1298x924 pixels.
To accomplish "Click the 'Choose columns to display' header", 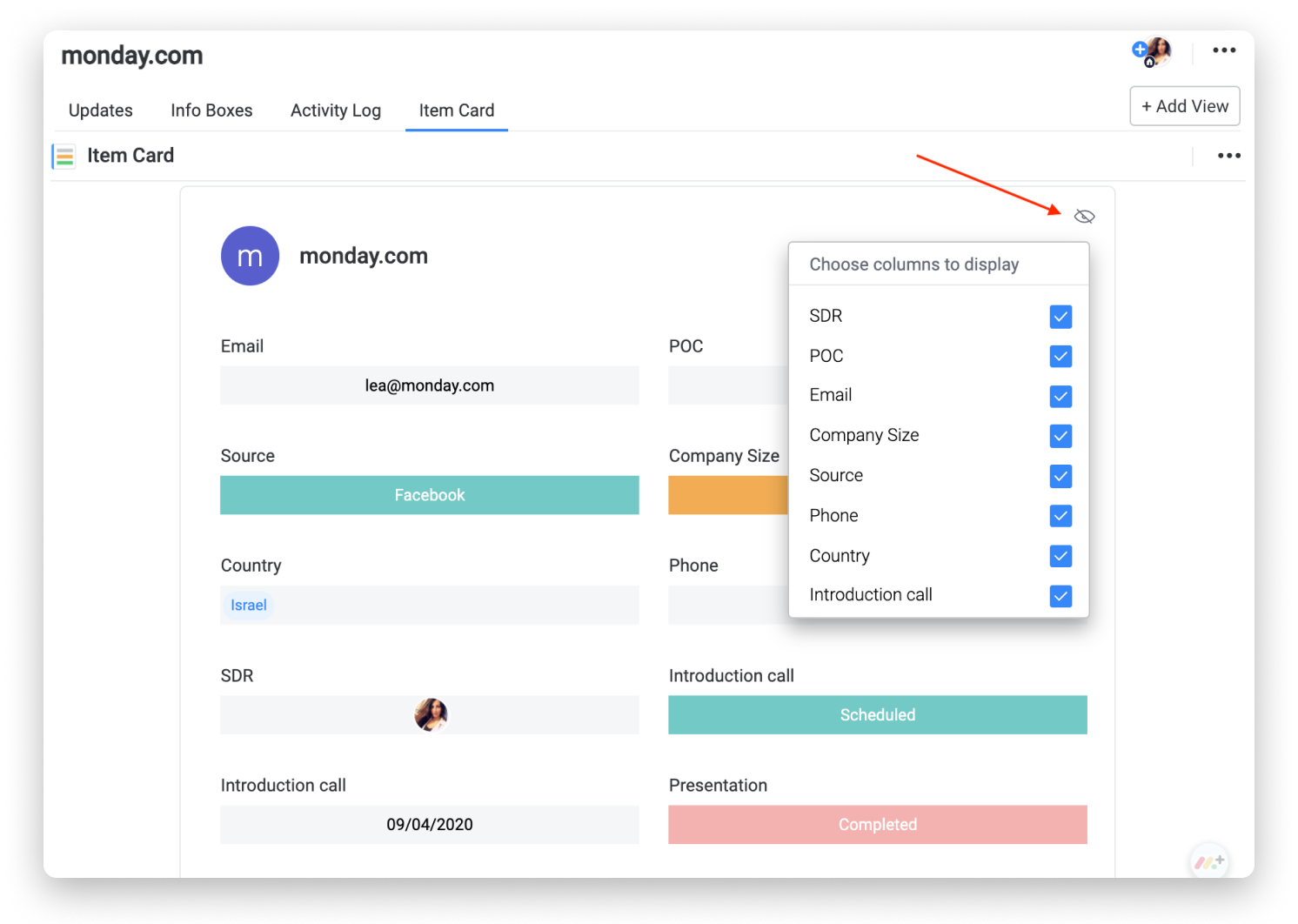I will [914, 264].
